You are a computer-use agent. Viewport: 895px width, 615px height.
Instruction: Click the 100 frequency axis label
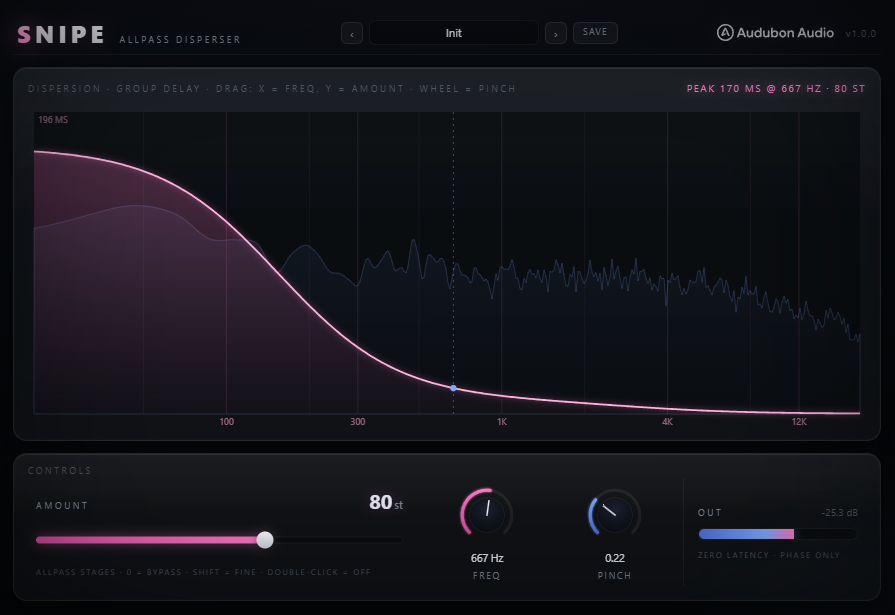[x=227, y=422]
